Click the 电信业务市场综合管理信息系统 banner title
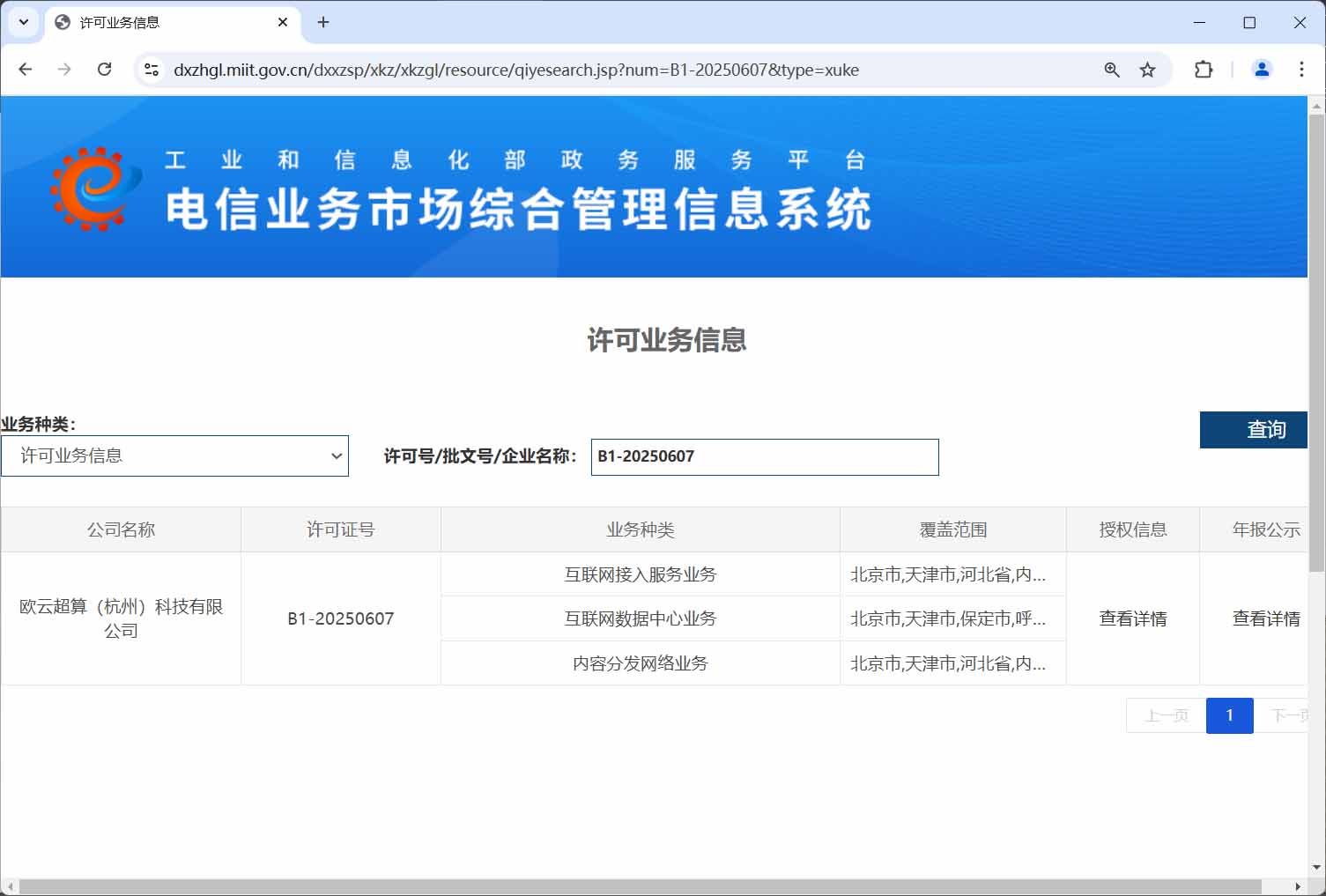Image resolution: width=1326 pixels, height=896 pixels. point(519,210)
